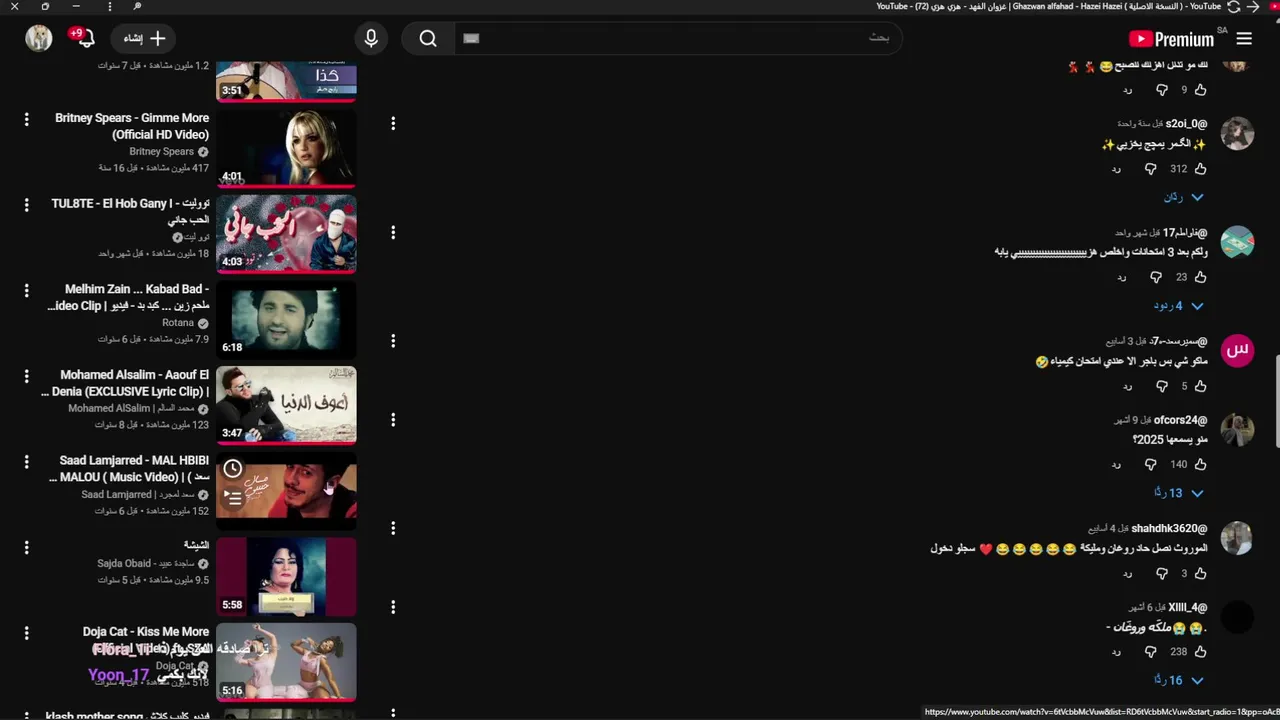Click reply (رد) under XIIII_4 comment

tap(1116, 652)
